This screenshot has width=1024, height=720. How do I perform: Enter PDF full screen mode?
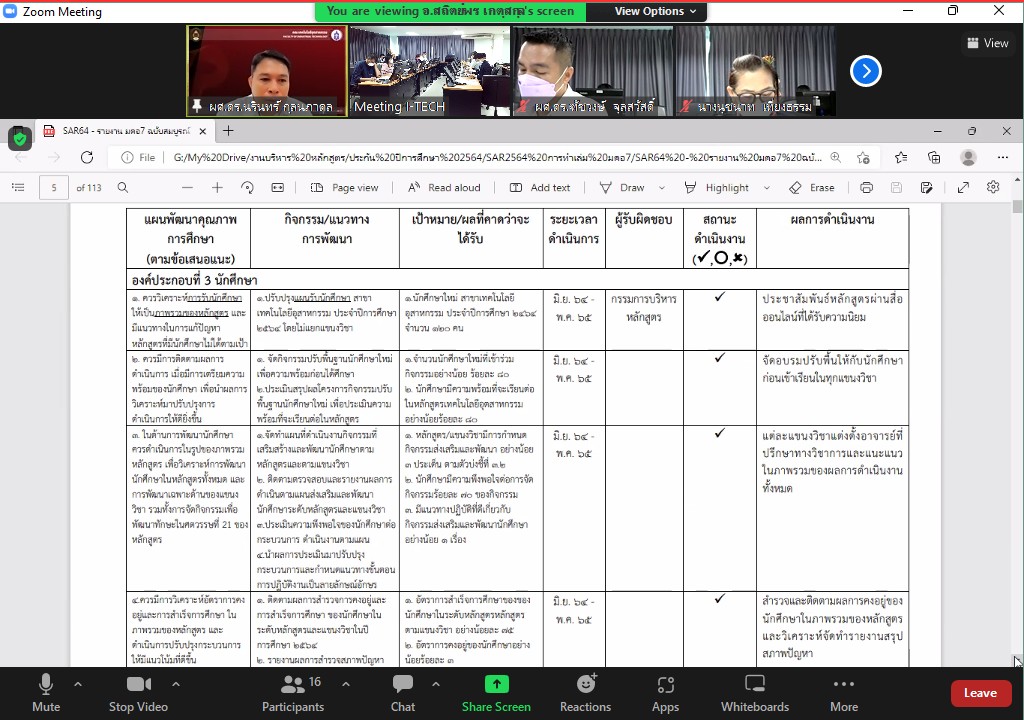963,188
